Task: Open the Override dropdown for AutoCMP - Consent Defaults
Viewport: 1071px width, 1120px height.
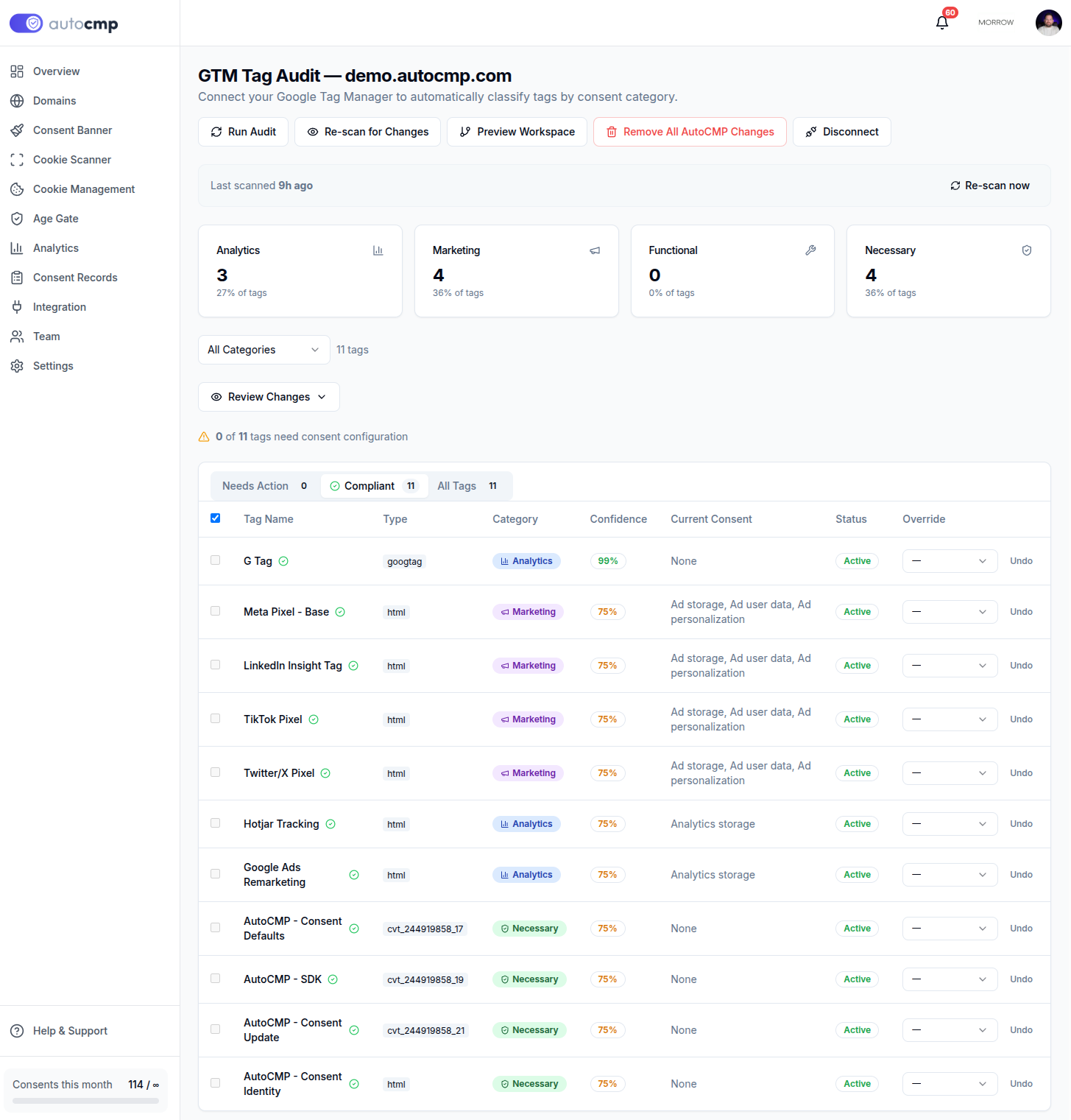Action: [x=950, y=929]
